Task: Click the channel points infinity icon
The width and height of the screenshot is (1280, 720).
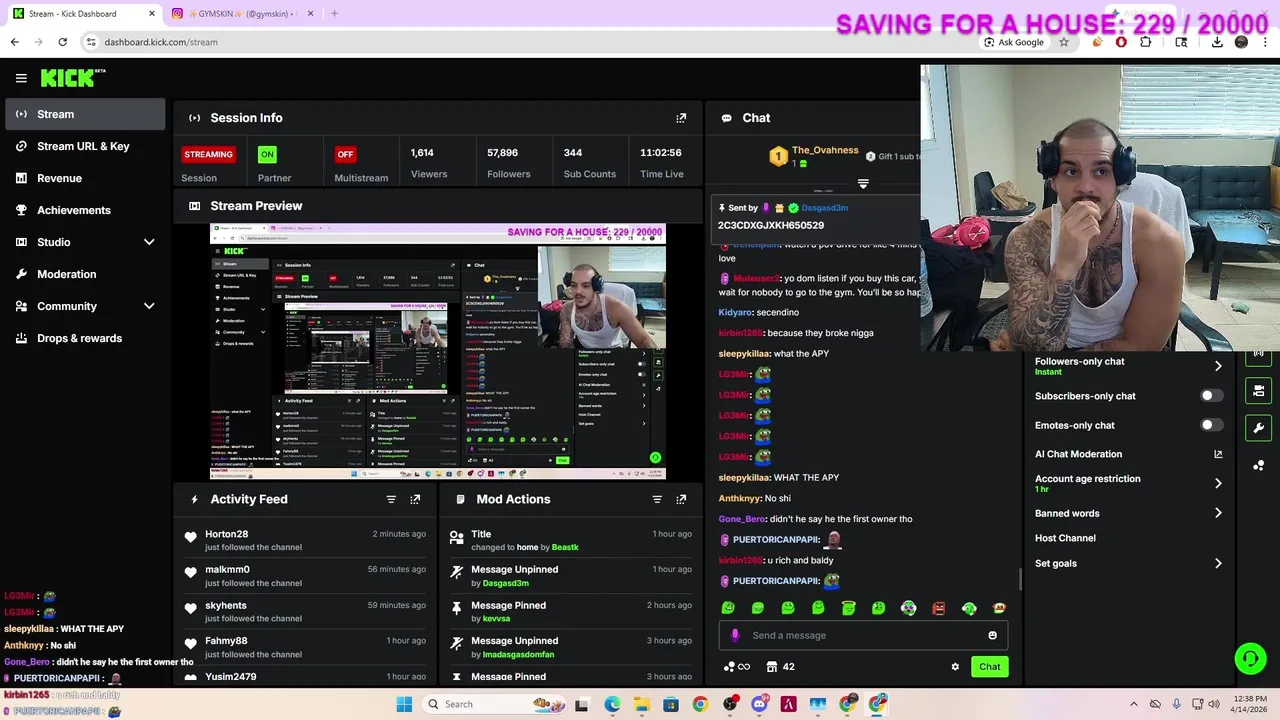Action: (736, 667)
